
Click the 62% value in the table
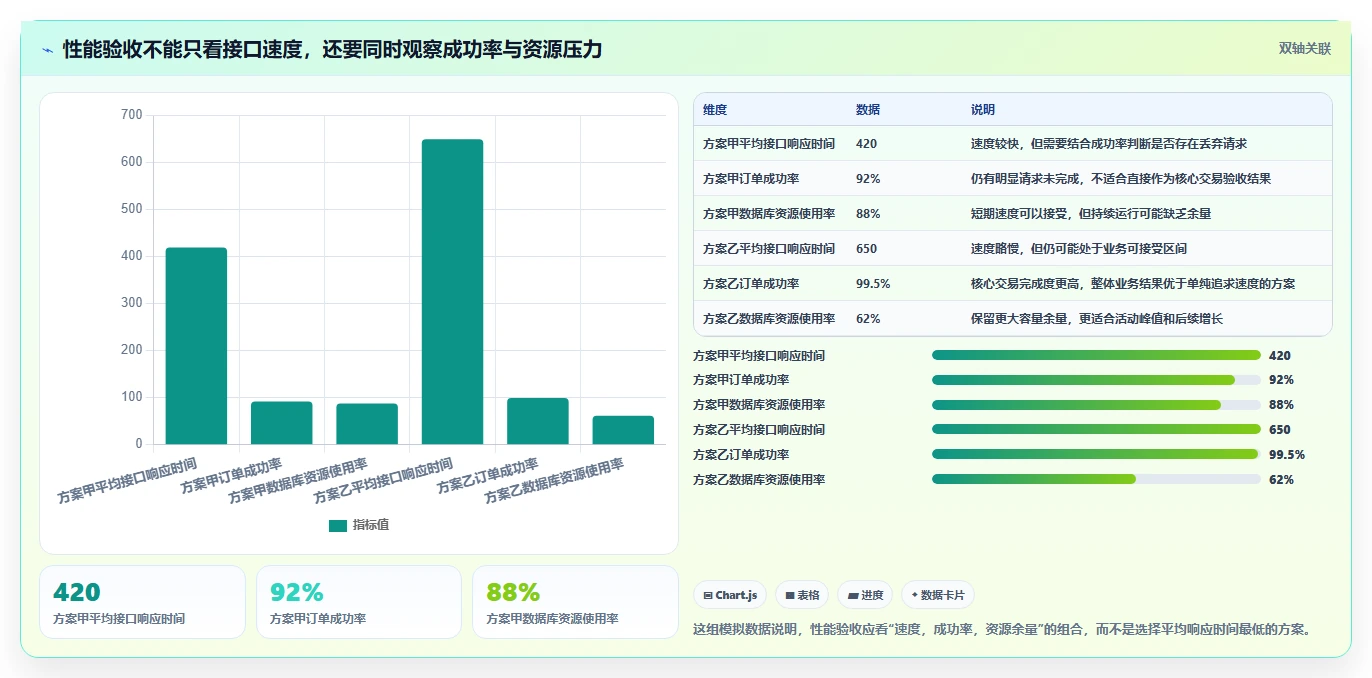(868, 319)
